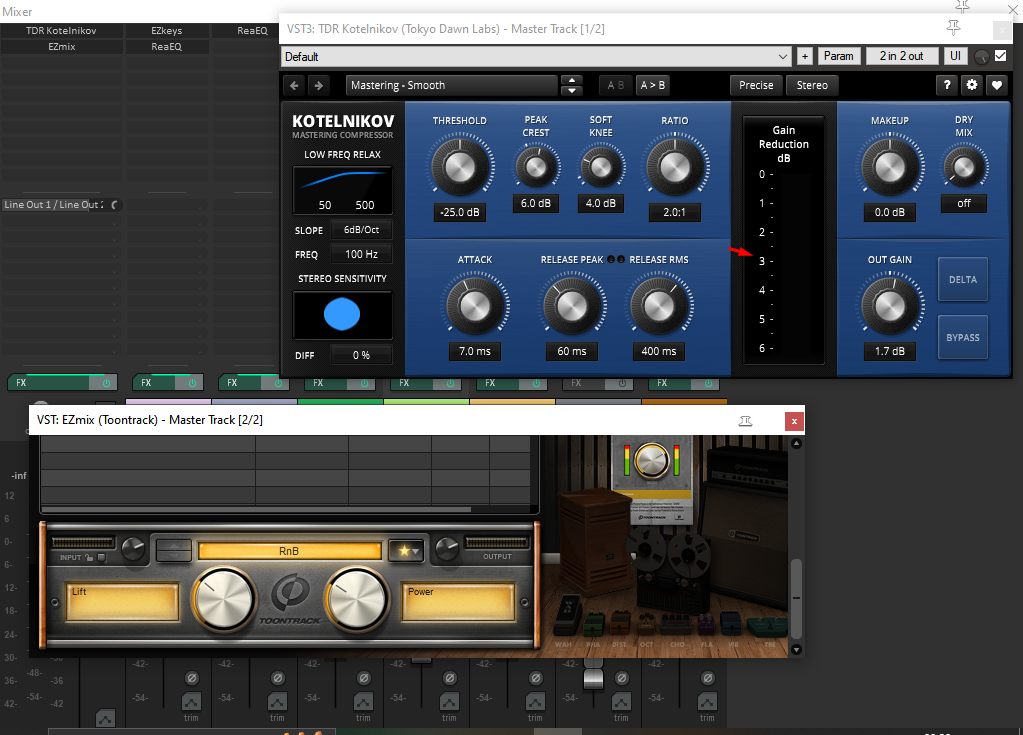Click the OUT GAIN knob
The image size is (1023, 735).
coord(889,305)
